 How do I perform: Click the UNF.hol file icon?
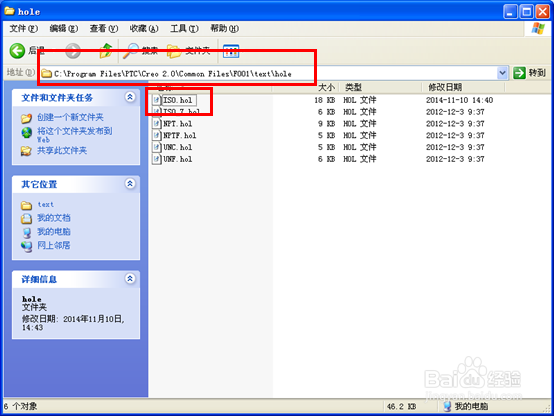(x=157, y=159)
